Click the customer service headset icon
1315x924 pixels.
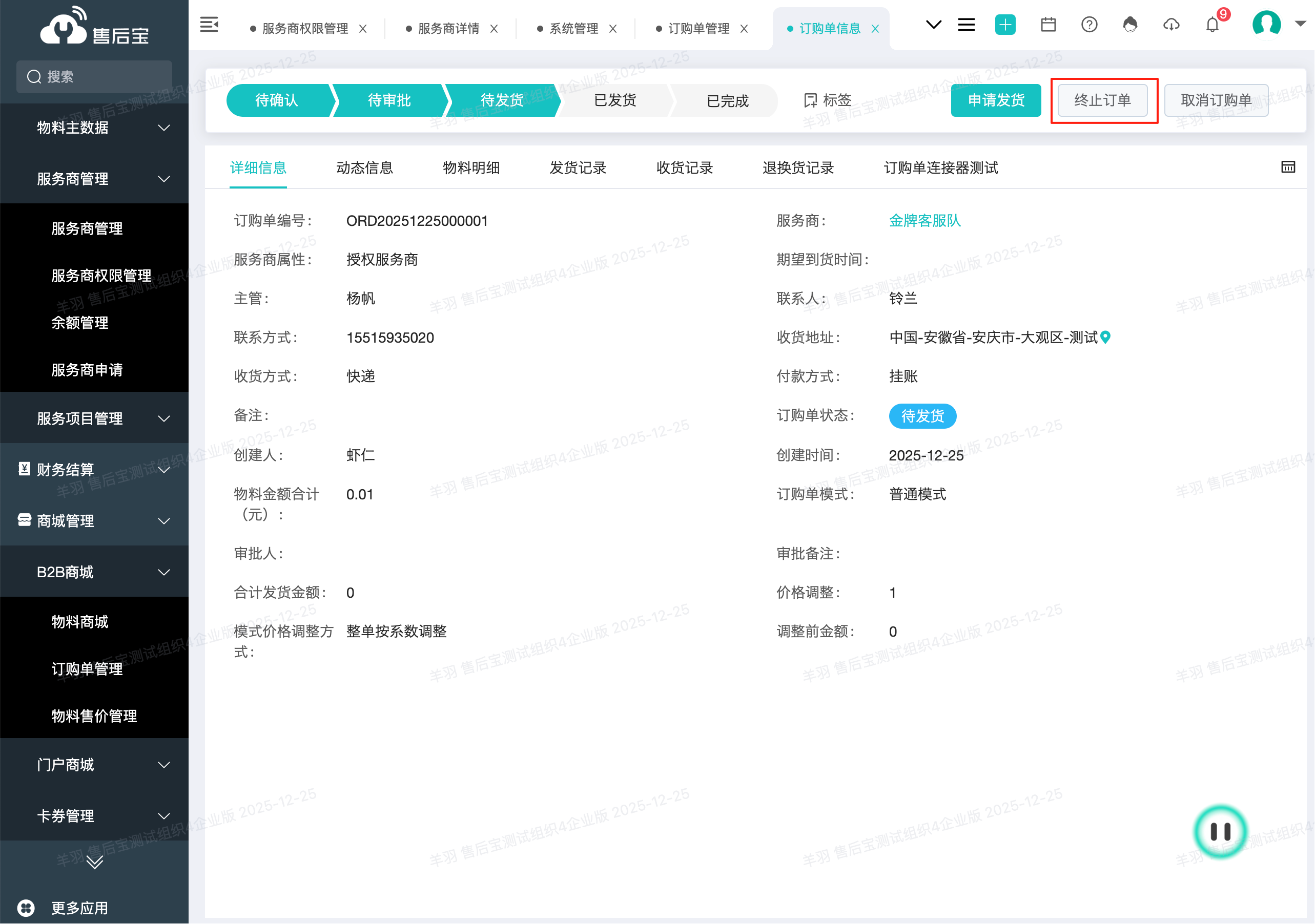click(1129, 25)
